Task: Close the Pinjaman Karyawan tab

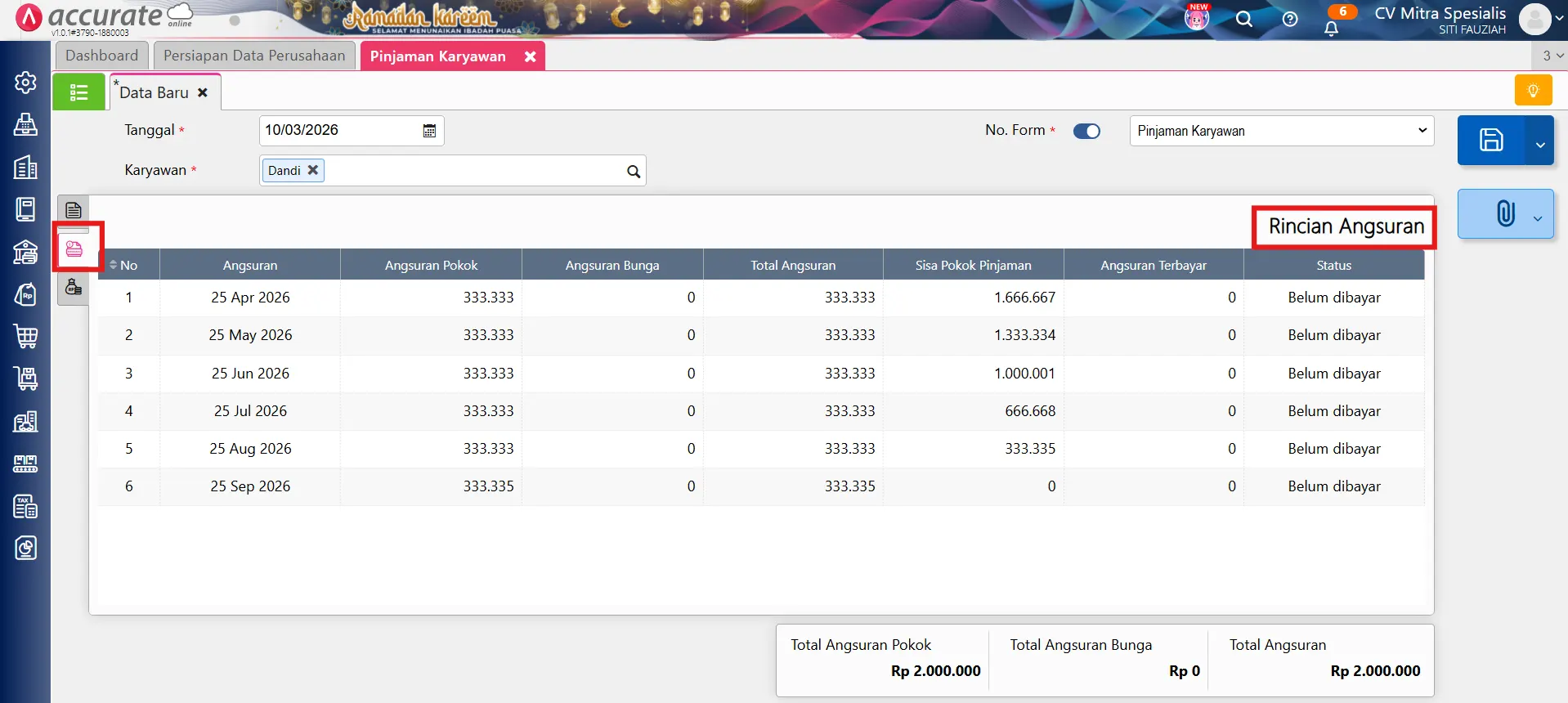Action: click(530, 56)
